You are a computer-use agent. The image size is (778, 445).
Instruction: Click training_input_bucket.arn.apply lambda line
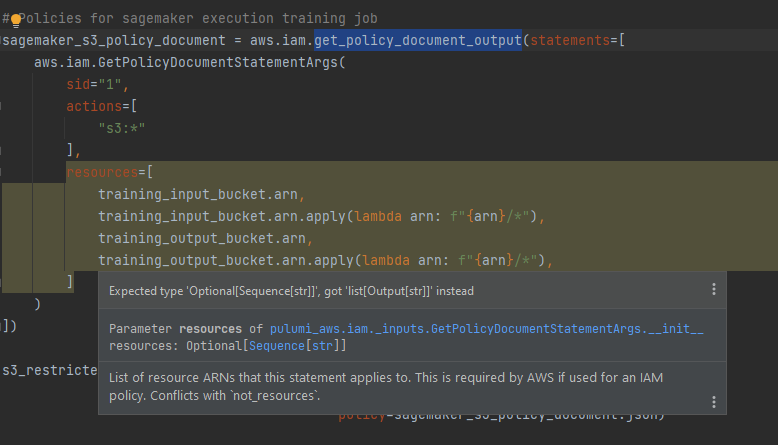click(322, 216)
